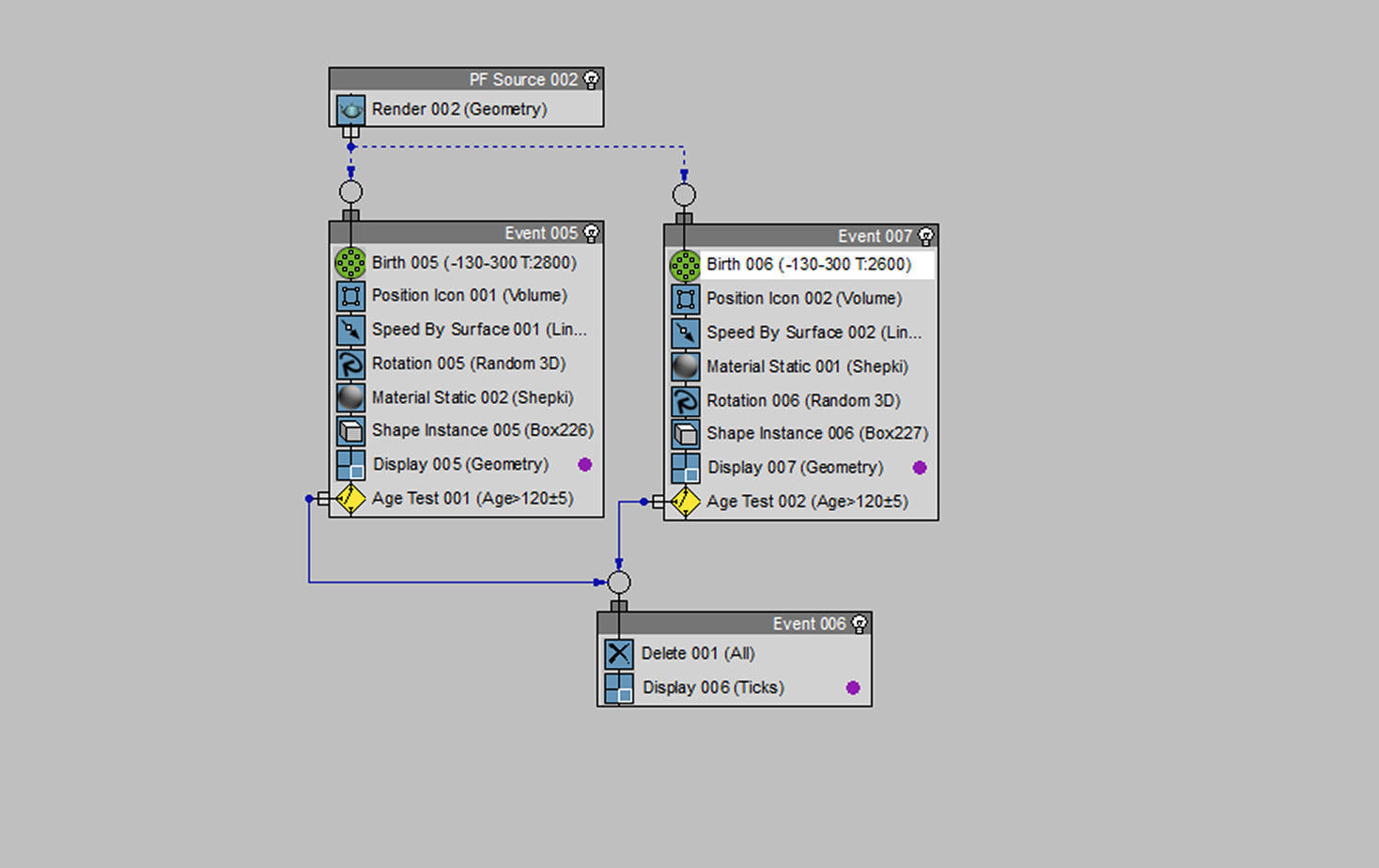Click Display 006 purple color swatch
This screenshot has width=1379, height=868.
[x=853, y=688]
